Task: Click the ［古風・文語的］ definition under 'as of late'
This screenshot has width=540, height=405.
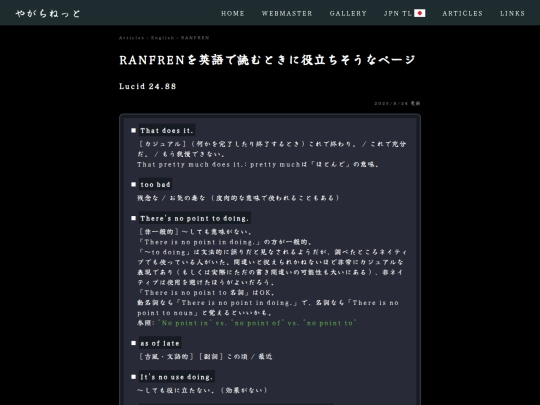Action: [205, 356]
